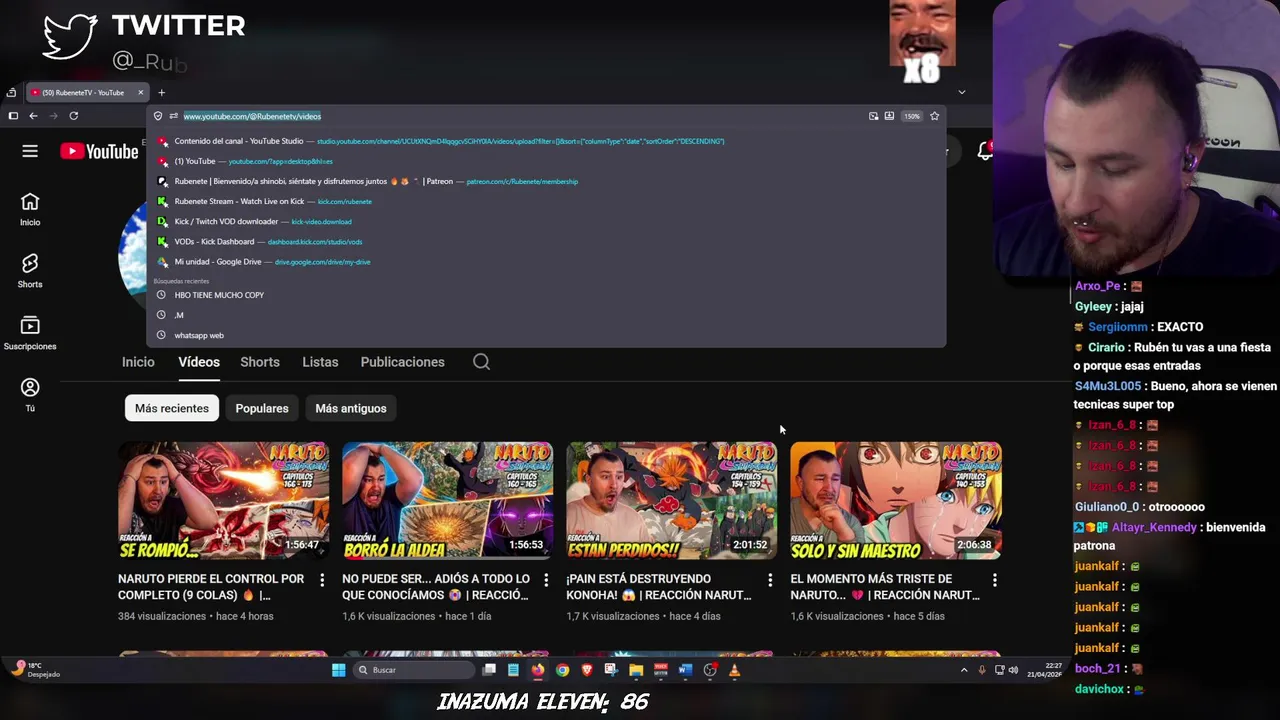The image size is (1280, 720).
Task: Switch to the Publicaciones channel tab
Action: tap(403, 362)
